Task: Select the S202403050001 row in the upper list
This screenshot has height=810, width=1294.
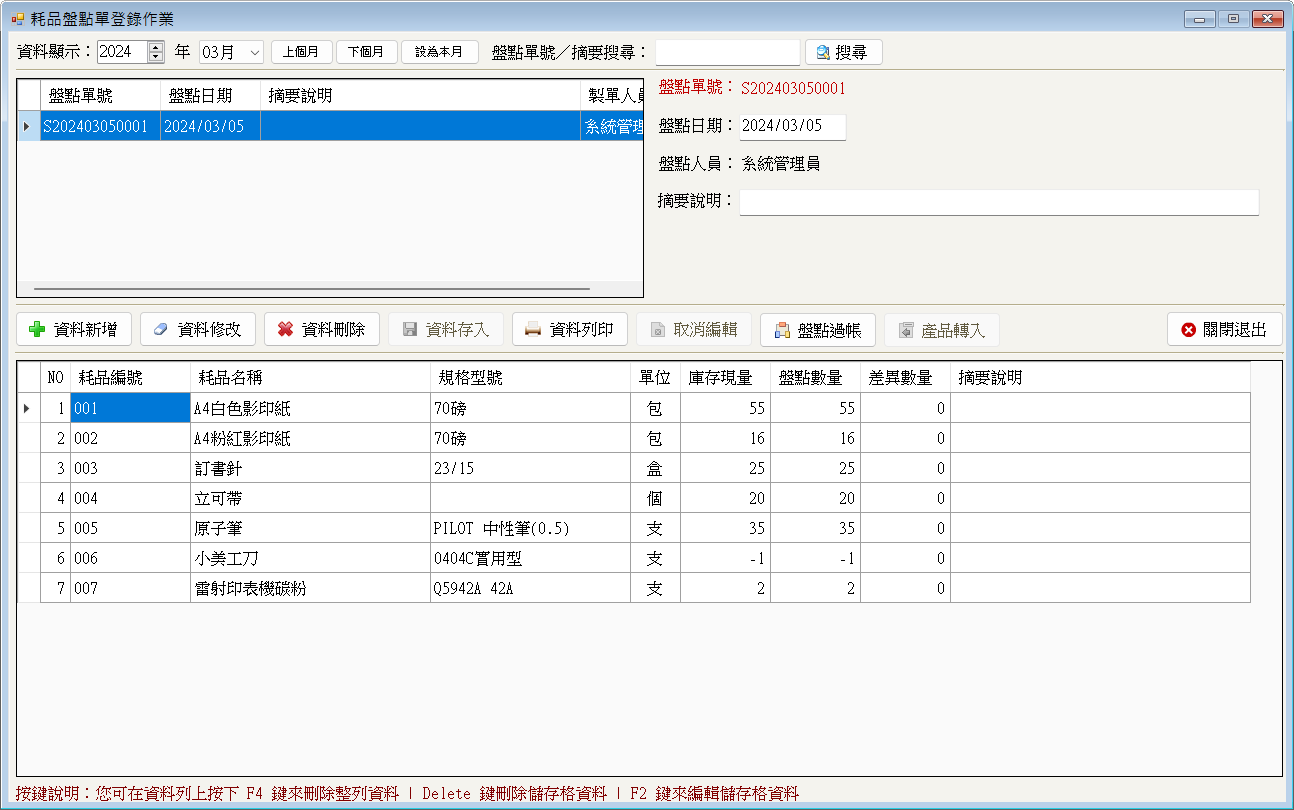Action: (330, 126)
